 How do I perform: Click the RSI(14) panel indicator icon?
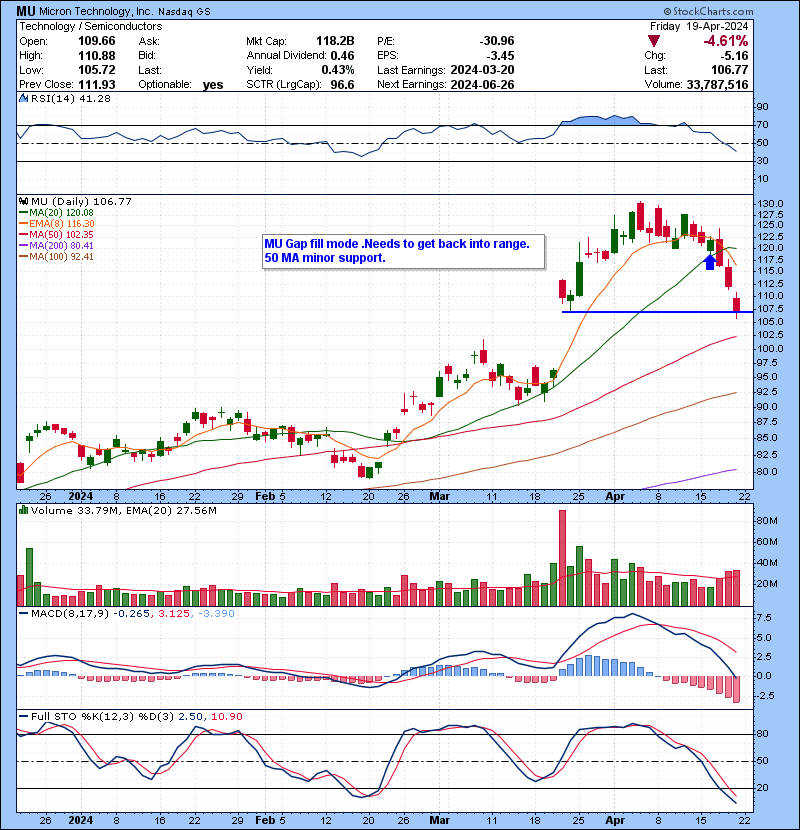pyautogui.click(x=23, y=98)
